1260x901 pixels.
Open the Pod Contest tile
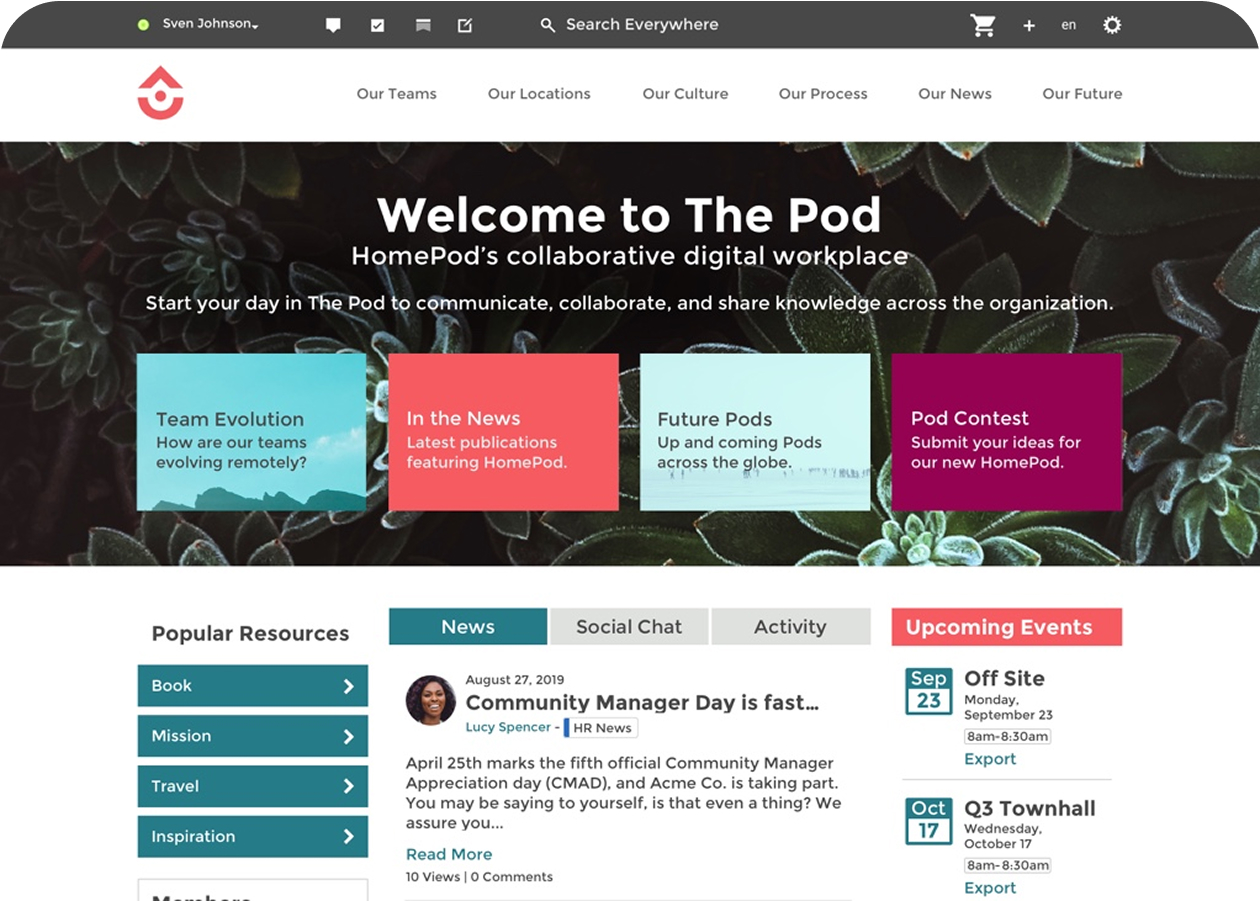tap(1006, 432)
